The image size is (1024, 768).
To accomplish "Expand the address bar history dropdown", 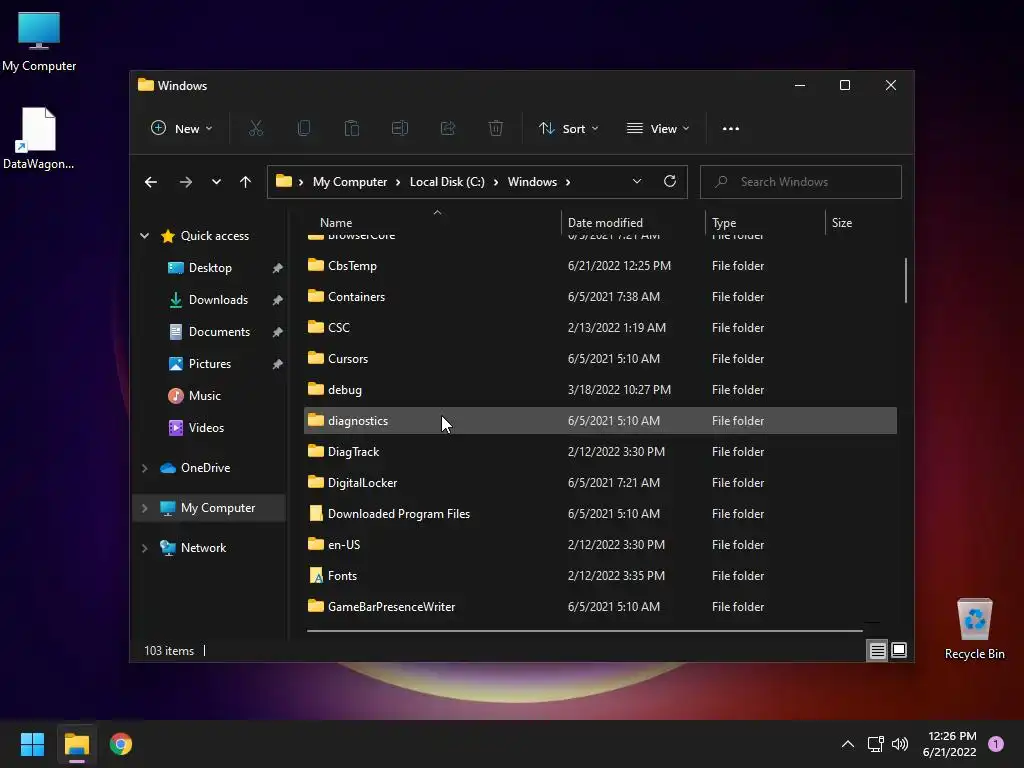I will tap(637, 182).
